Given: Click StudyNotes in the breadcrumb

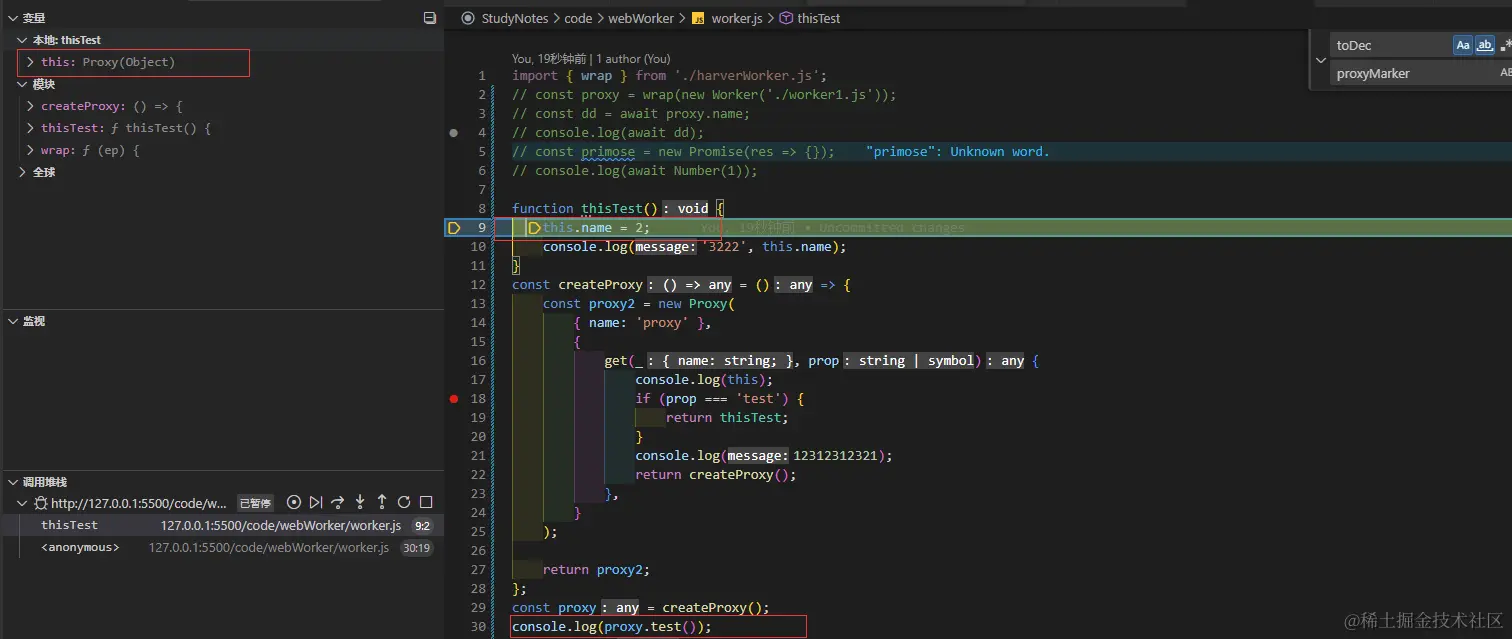Looking at the screenshot, I should point(515,18).
